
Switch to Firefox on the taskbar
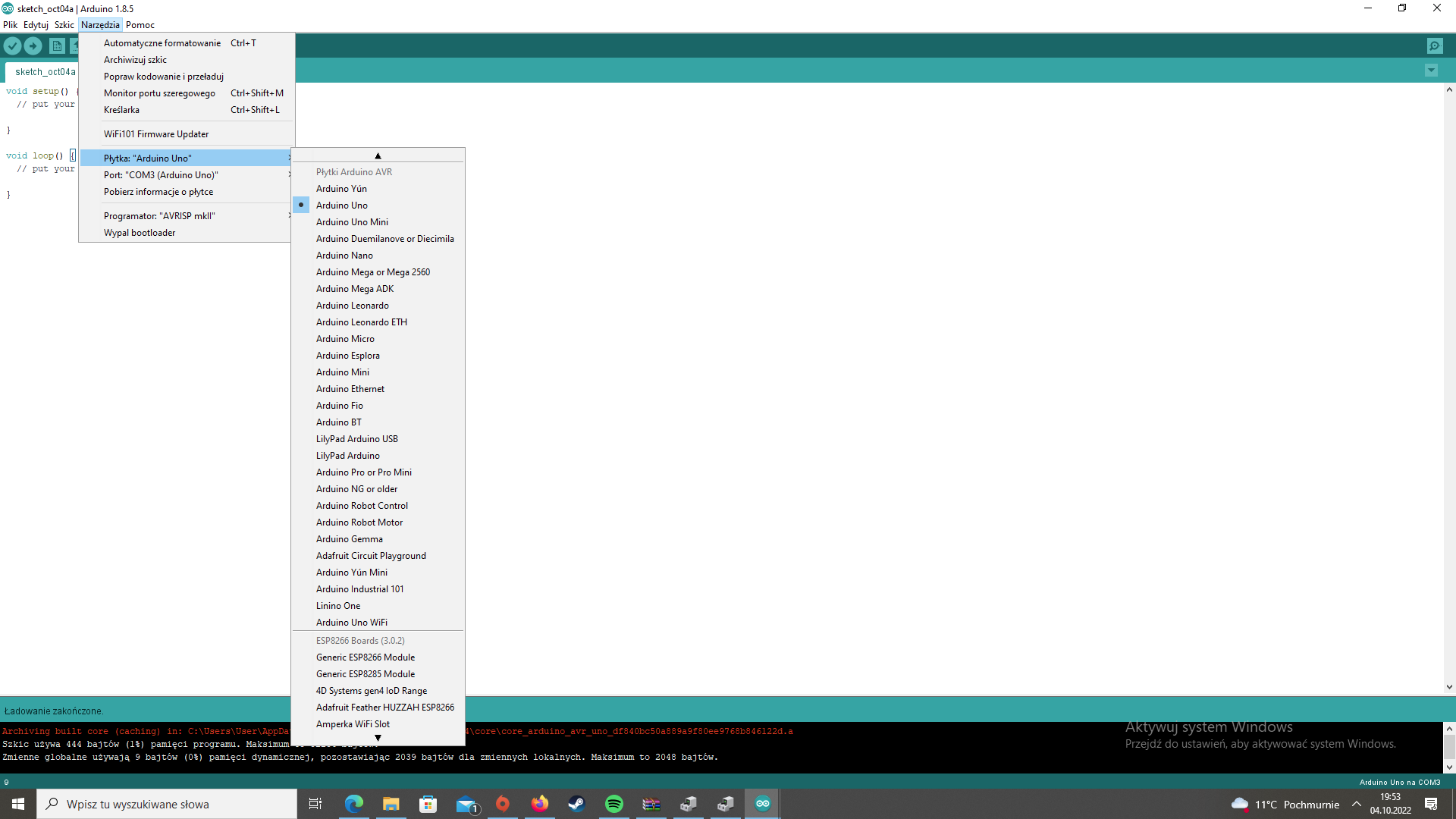click(x=540, y=804)
